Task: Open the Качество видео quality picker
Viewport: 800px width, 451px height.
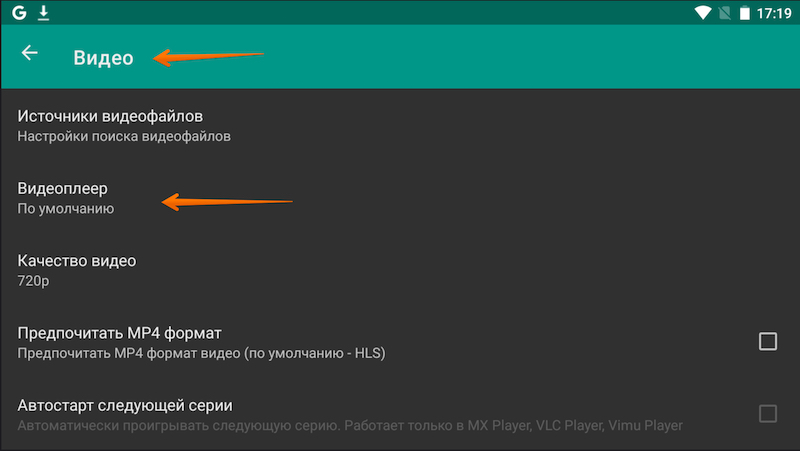Action: pyautogui.click(x=77, y=261)
